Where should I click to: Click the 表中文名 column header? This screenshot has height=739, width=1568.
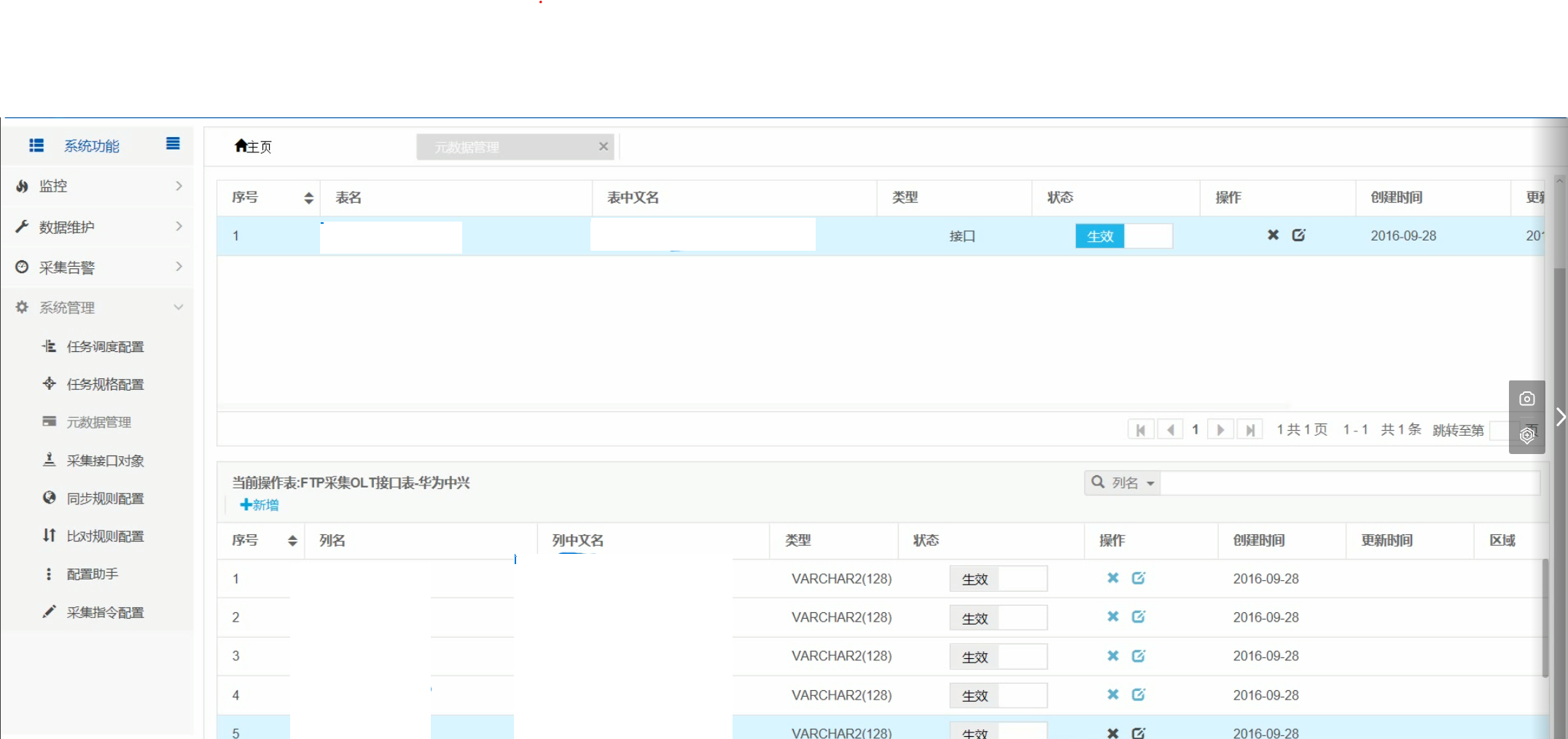(633, 198)
